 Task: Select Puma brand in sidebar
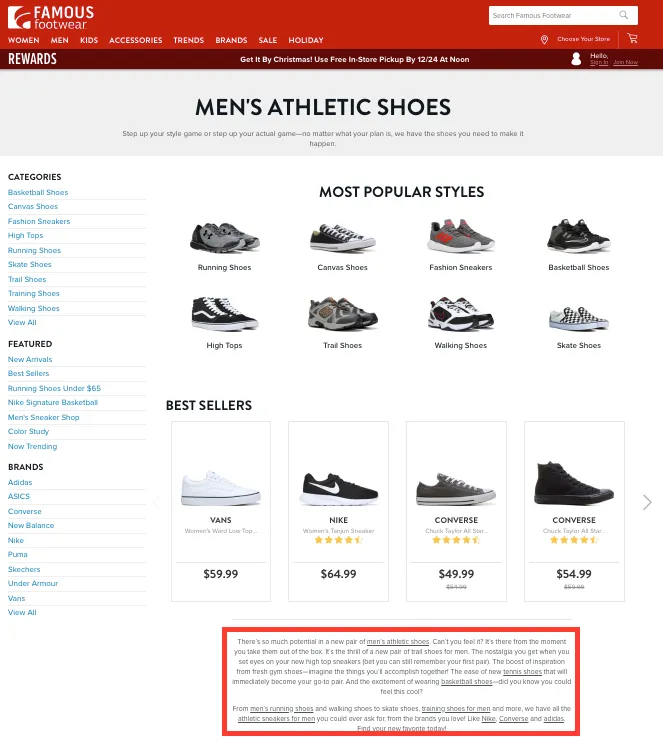coord(18,554)
